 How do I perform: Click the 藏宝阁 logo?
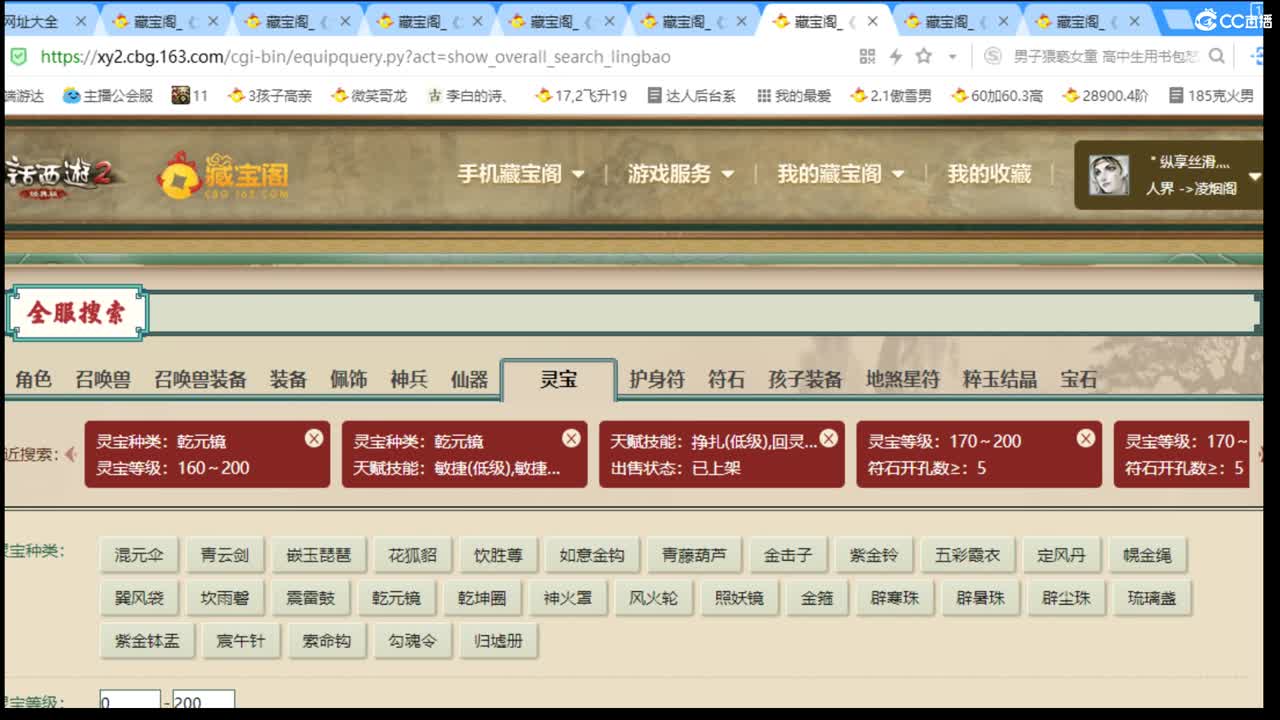tap(223, 175)
